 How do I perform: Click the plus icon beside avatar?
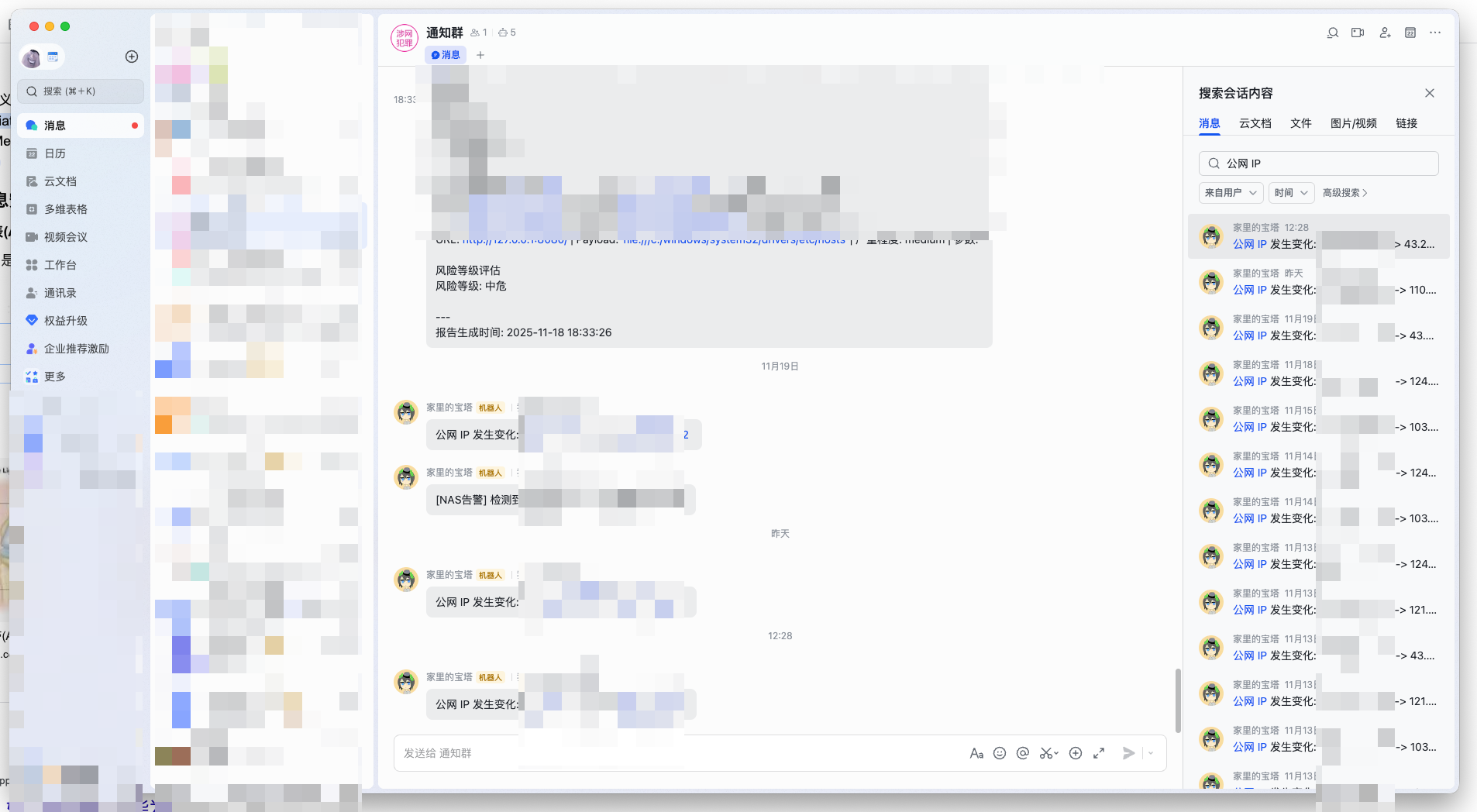(x=132, y=57)
